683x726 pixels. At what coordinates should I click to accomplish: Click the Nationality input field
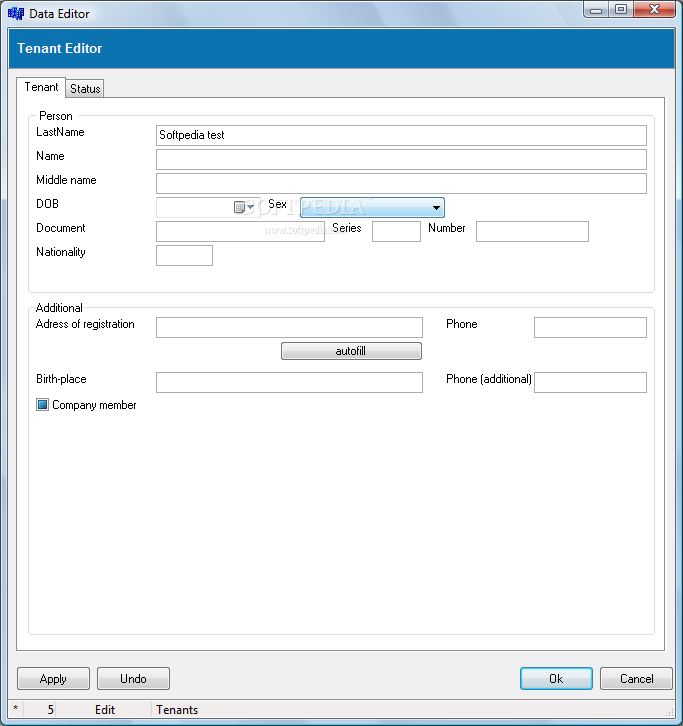[184, 255]
